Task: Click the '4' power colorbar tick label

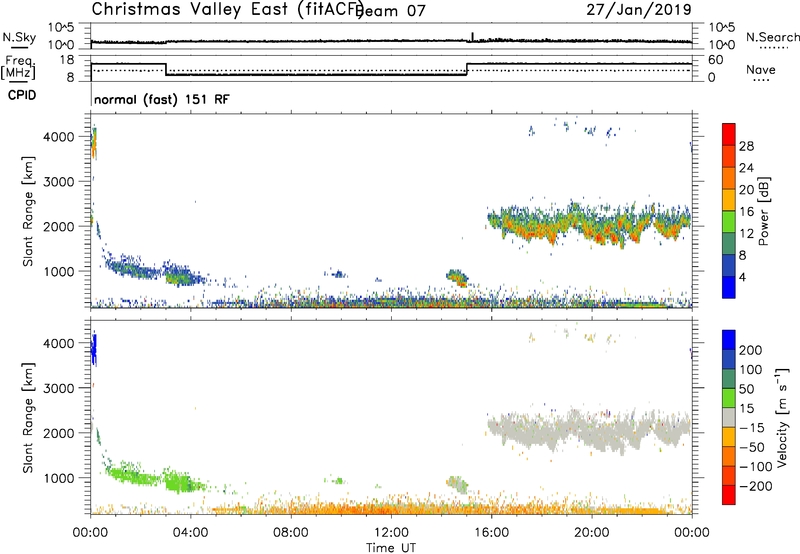Action: tap(742, 277)
